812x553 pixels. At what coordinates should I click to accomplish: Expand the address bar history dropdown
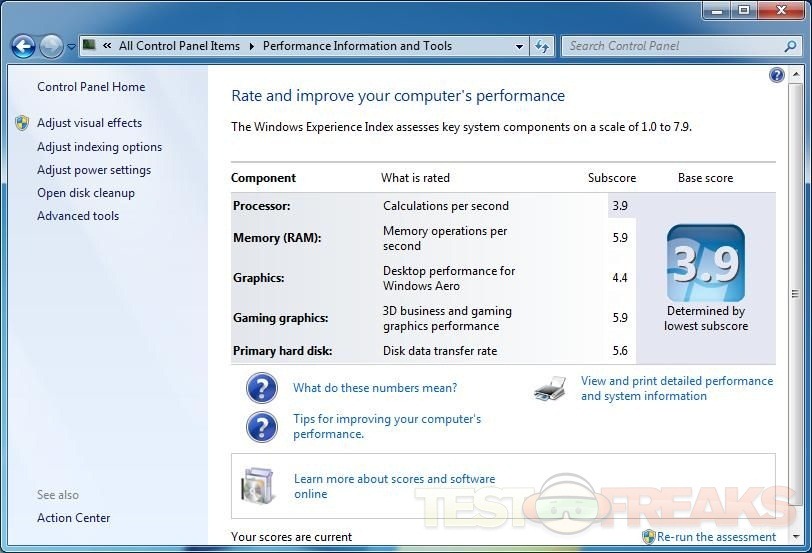pyautogui.click(x=519, y=46)
